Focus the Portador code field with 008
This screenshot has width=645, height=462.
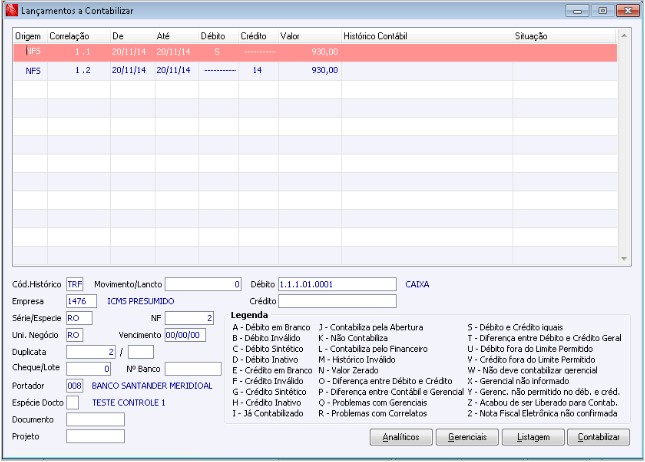coord(75,385)
